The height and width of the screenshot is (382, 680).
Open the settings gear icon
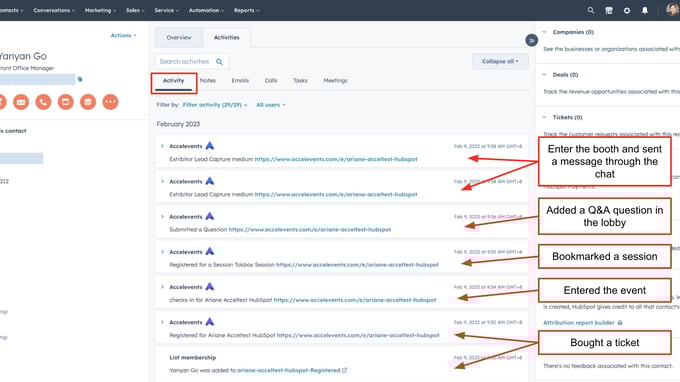(627, 10)
